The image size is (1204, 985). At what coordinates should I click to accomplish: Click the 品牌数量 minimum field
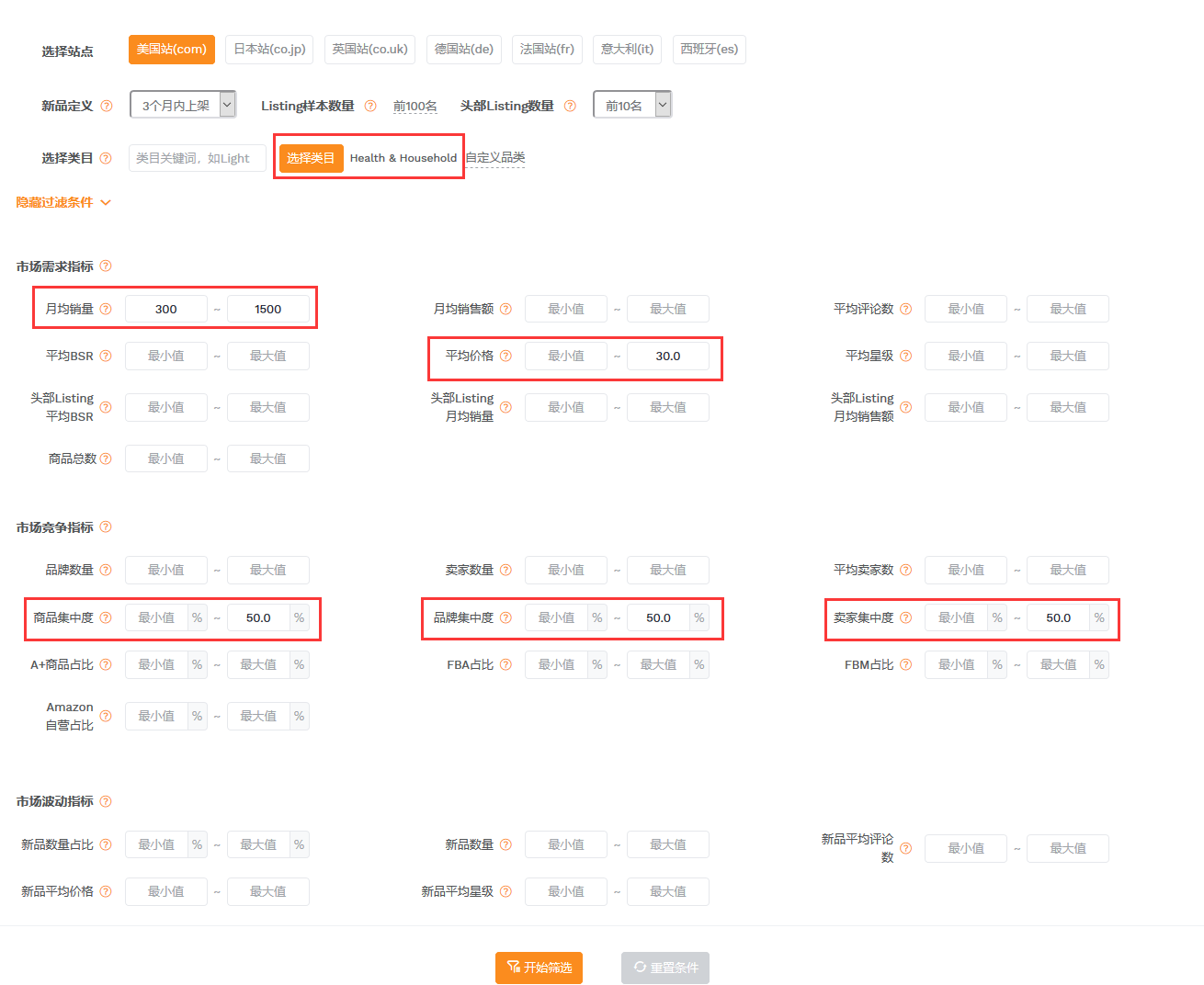[166, 570]
